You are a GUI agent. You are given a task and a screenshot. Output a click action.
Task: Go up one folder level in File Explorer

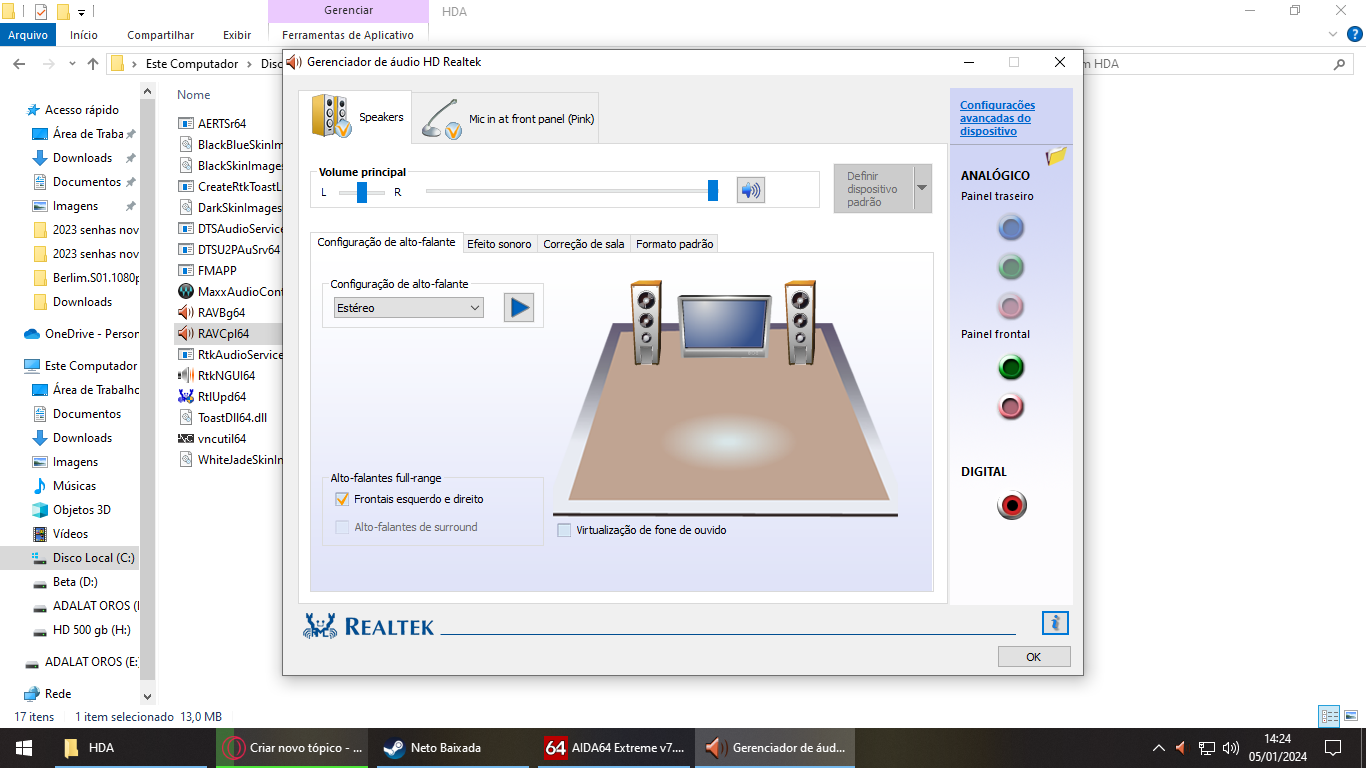click(x=93, y=64)
